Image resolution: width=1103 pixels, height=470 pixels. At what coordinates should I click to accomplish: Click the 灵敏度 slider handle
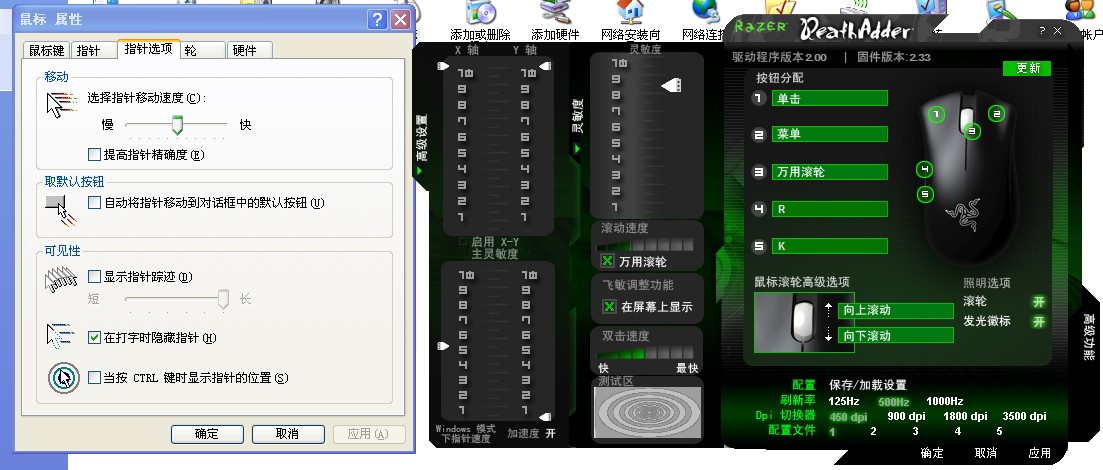pyautogui.click(x=671, y=85)
